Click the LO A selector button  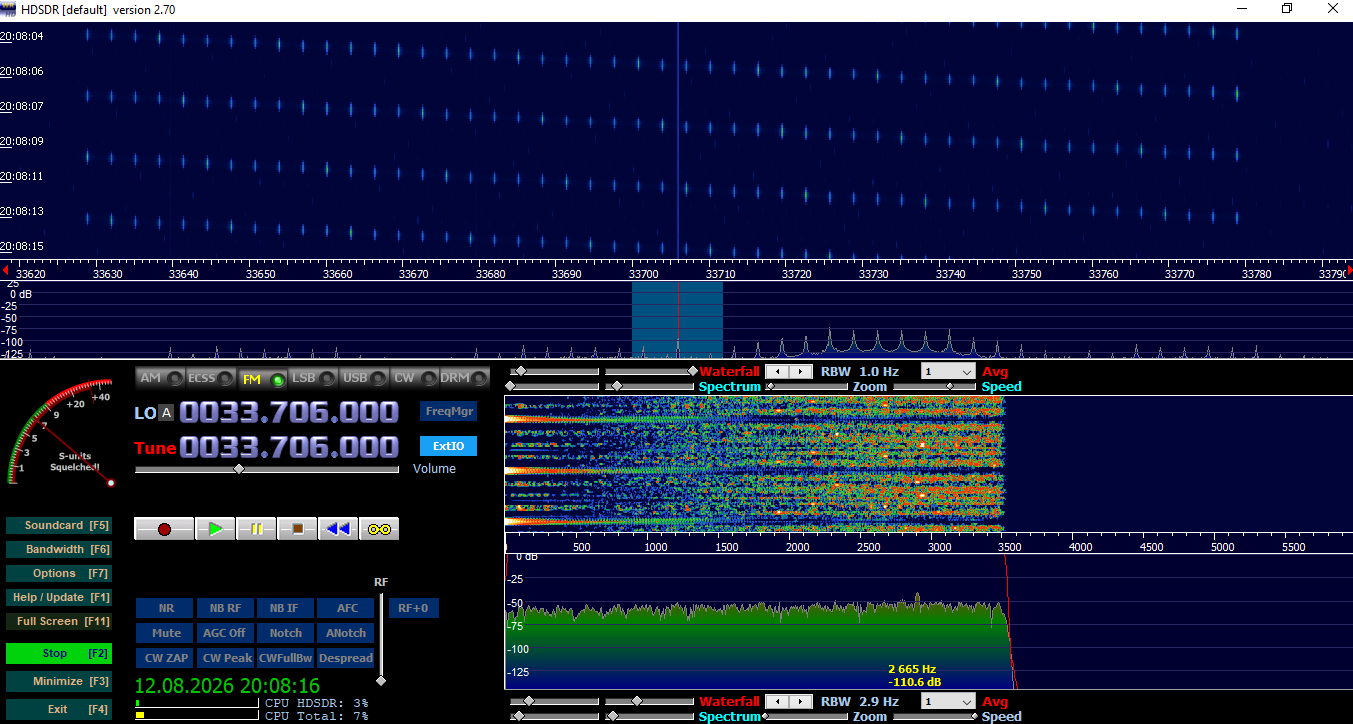(x=166, y=413)
